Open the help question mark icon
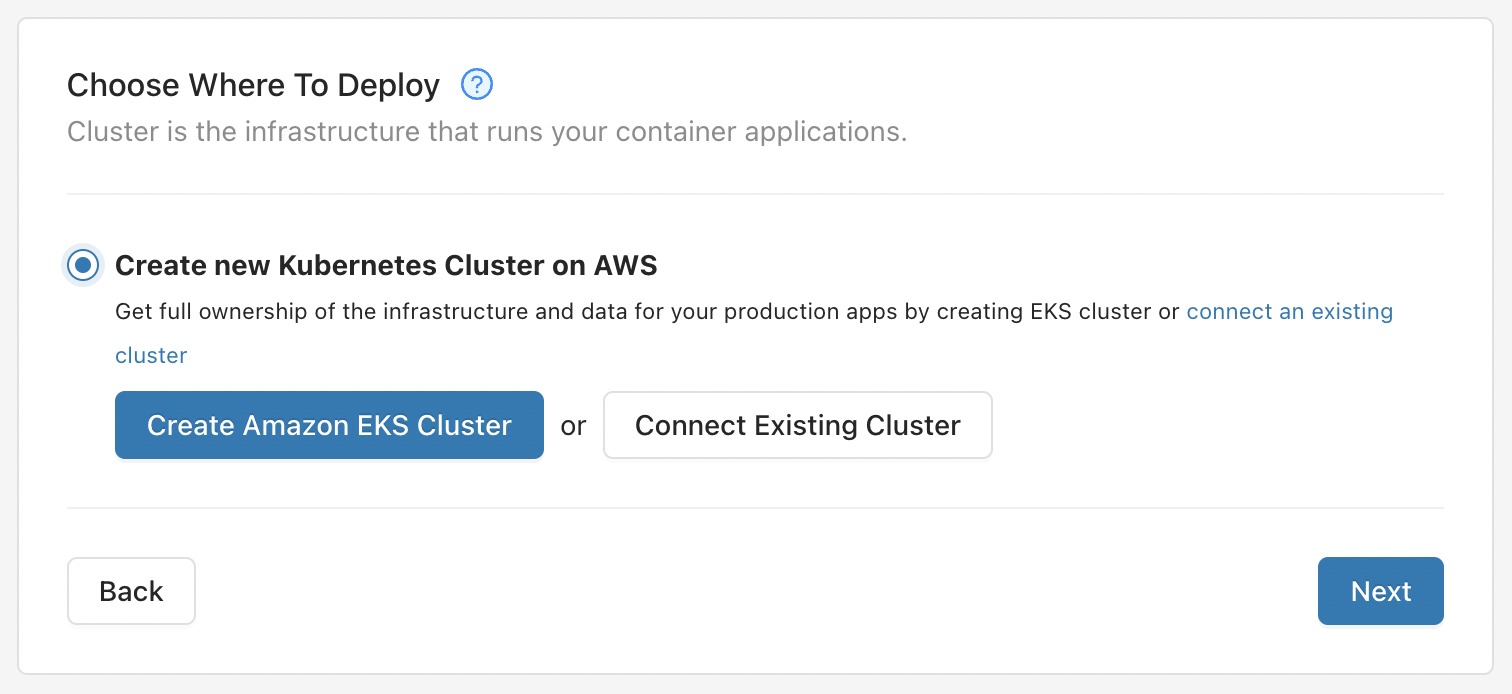Screen dimensions: 1512x694 477,85
